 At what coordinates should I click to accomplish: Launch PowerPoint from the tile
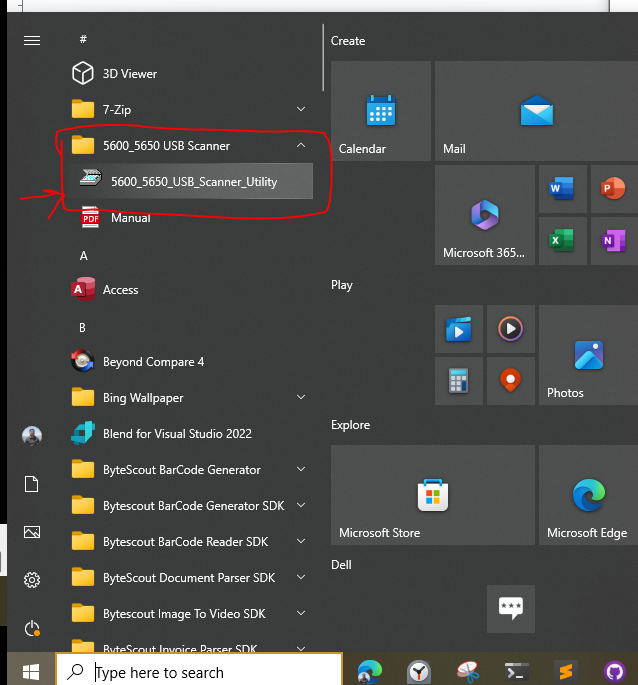pos(614,189)
